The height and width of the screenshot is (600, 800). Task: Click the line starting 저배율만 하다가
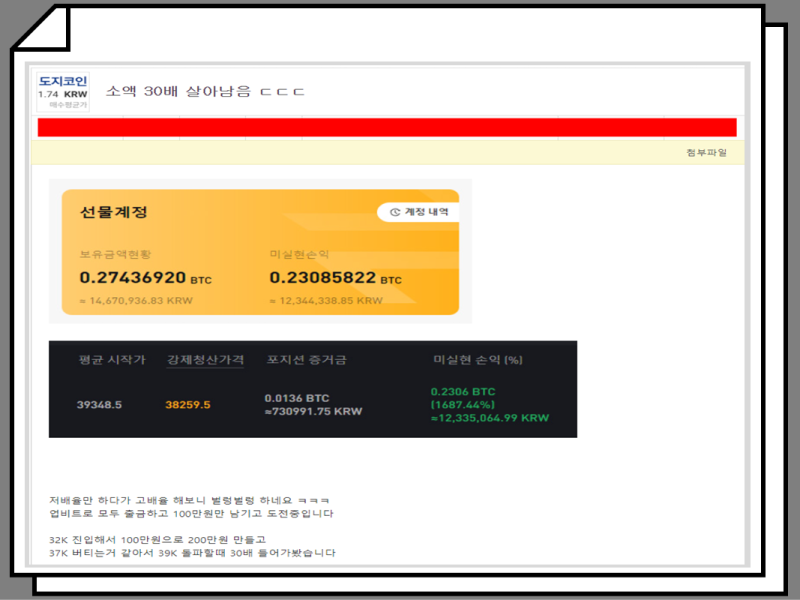pos(189,501)
